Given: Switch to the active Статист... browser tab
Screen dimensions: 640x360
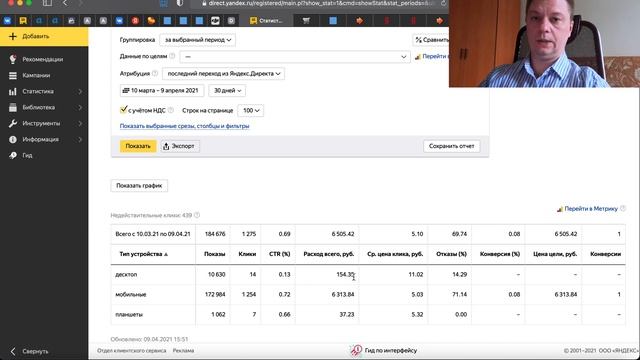Looking at the screenshot, I should click(265, 20).
